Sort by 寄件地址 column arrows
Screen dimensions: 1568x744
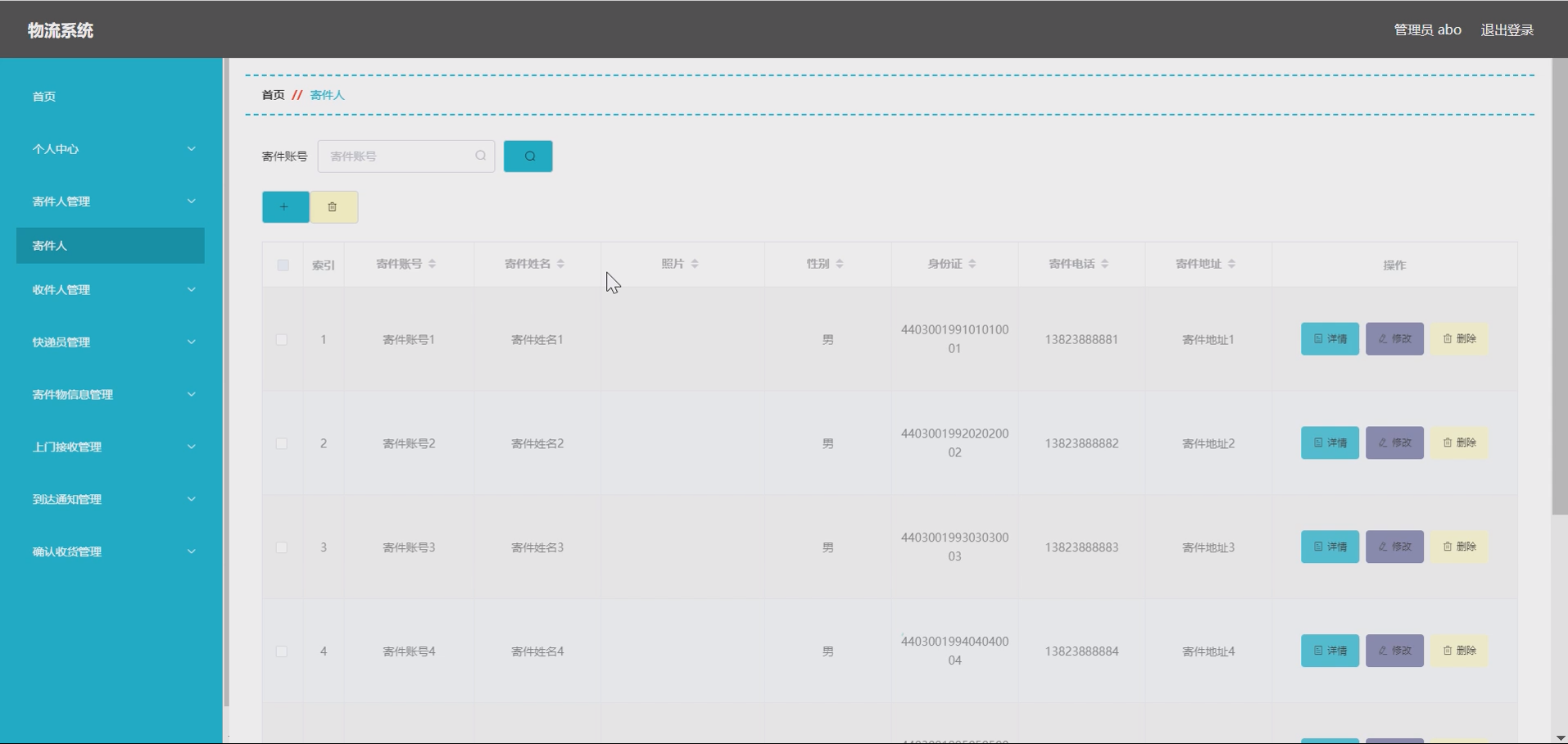pyautogui.click(x=1232, y=264)
